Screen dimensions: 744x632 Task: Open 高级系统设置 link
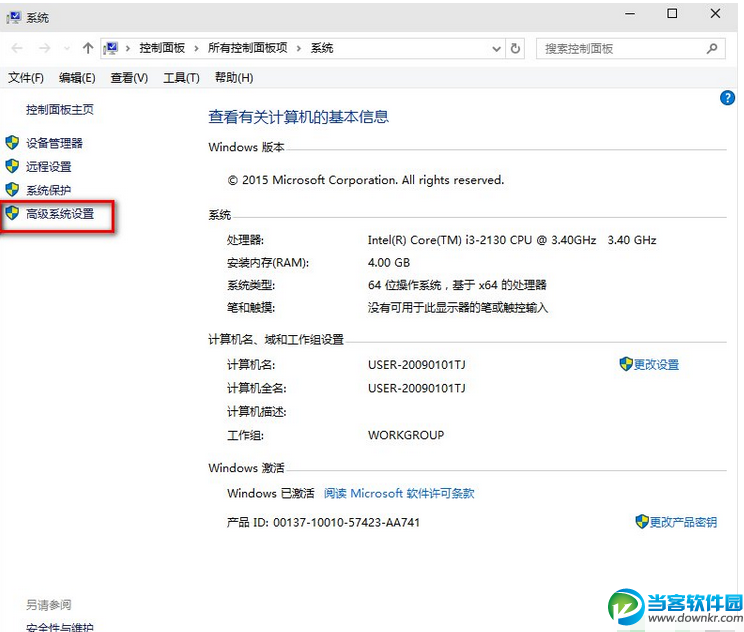(60, 214)
